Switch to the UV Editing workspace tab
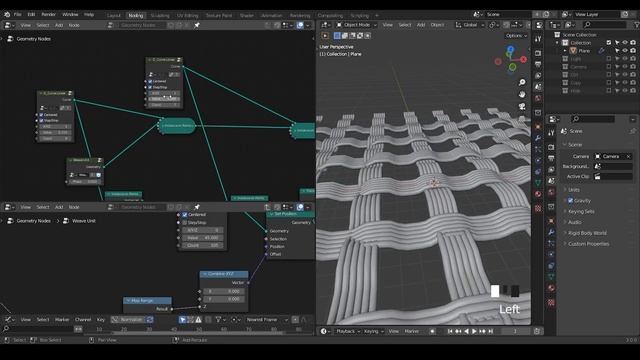The width and height of the screenshot is (640, 360). (187, 16)
